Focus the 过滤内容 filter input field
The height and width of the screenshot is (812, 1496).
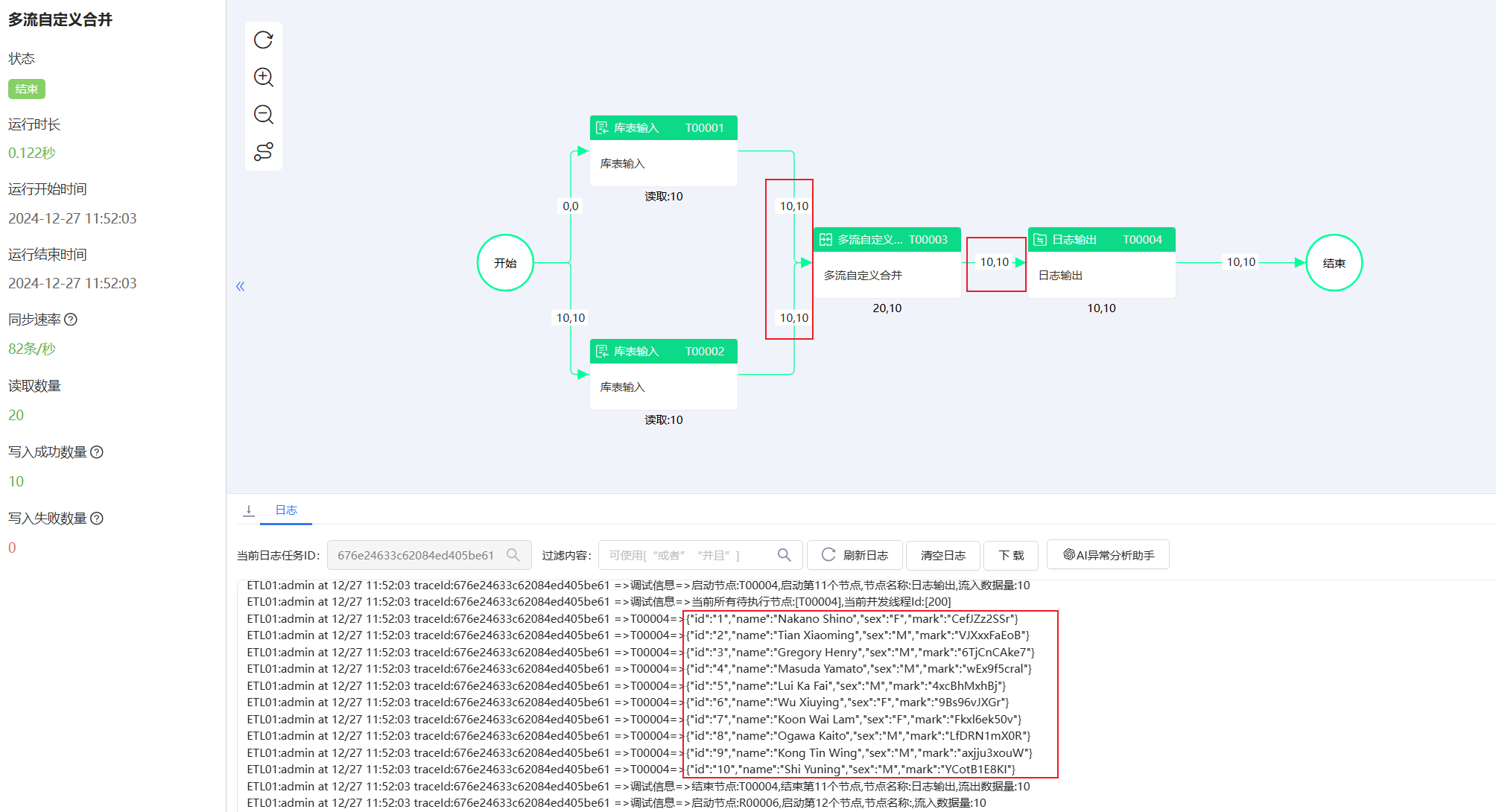point(685,555)
